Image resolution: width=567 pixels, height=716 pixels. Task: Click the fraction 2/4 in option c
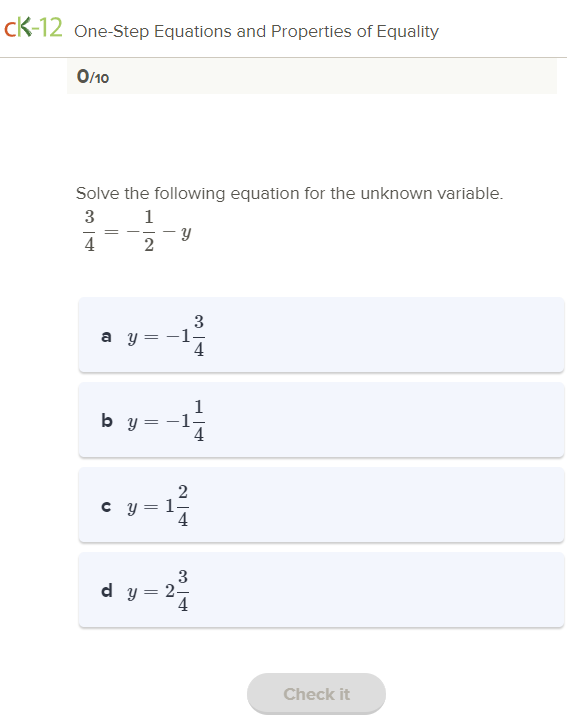pyautogui.click(x=183, y=505)
